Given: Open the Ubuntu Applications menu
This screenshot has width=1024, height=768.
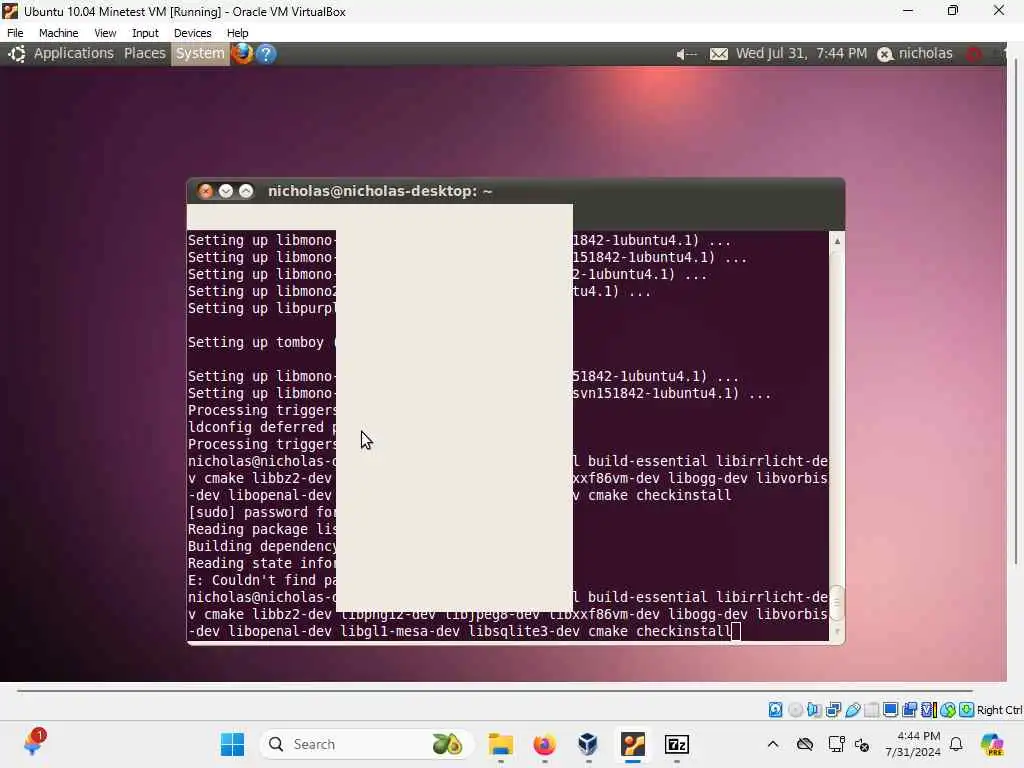Looking at the screenshot, I should pyautogui.click(x=73, y=54).
